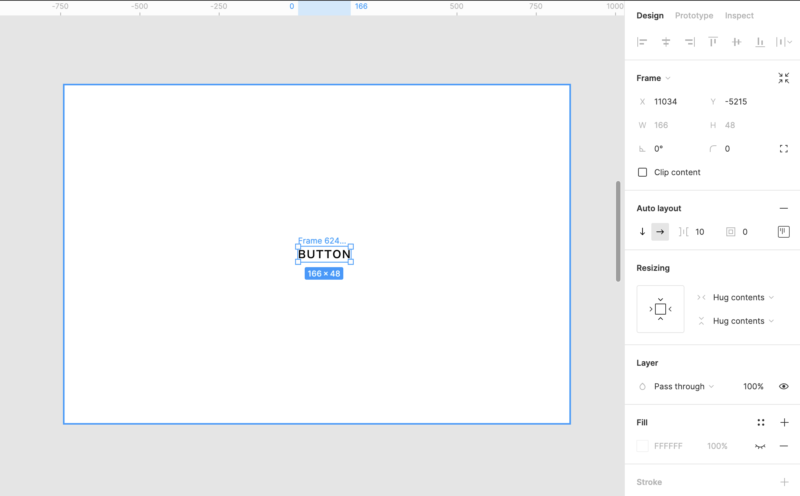This screenshot has width=800, height=496.
Task: Click the FFFFFF fill color swatch
Action: coord(643,446)
